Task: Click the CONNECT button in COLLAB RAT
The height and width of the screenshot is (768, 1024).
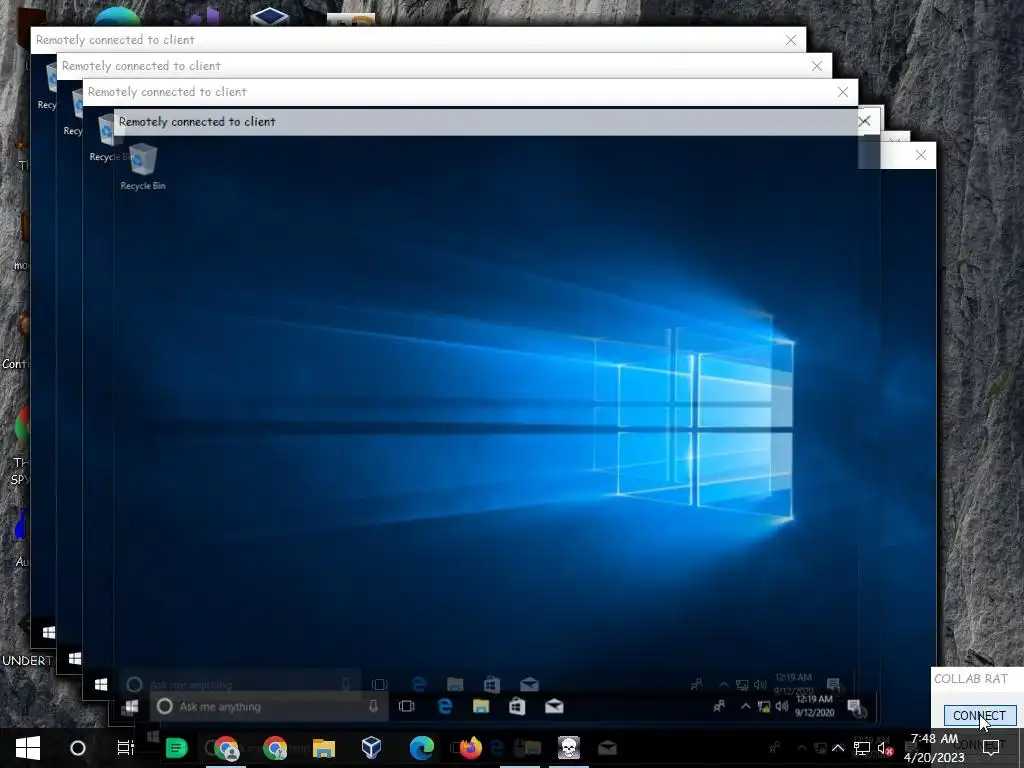Action: (980, 716)
